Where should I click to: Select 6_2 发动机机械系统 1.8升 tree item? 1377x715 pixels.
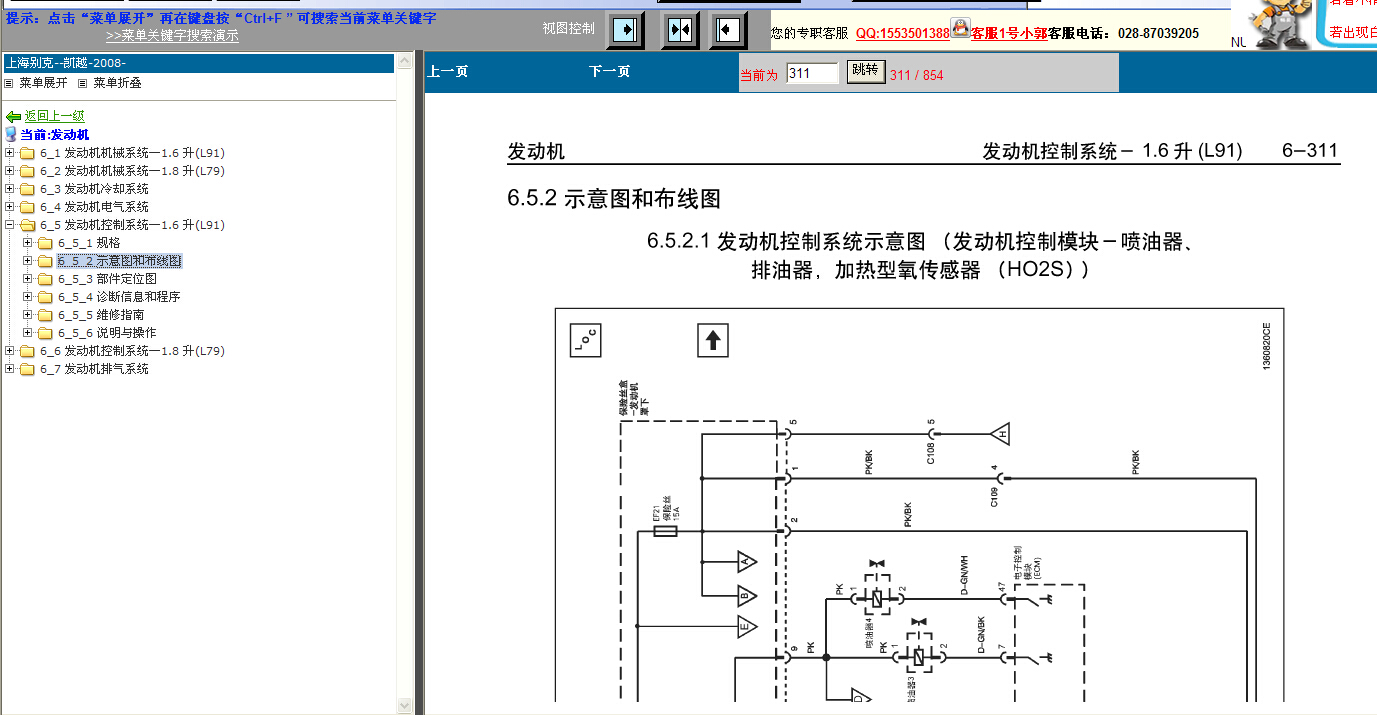pos(132,171)
